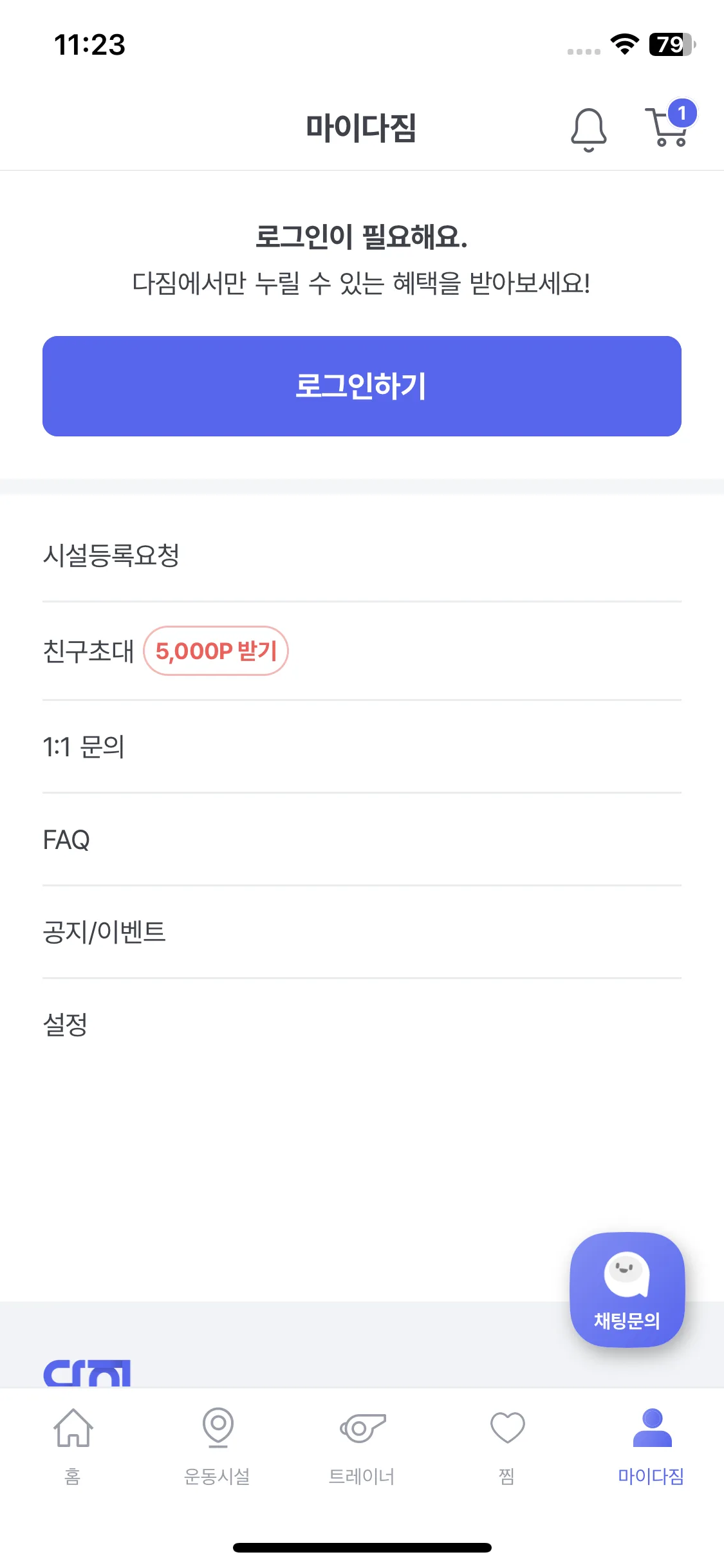Tap the 5,000P 받기 badge
Screen dimensions: 724x1568
tap(216, 651)
